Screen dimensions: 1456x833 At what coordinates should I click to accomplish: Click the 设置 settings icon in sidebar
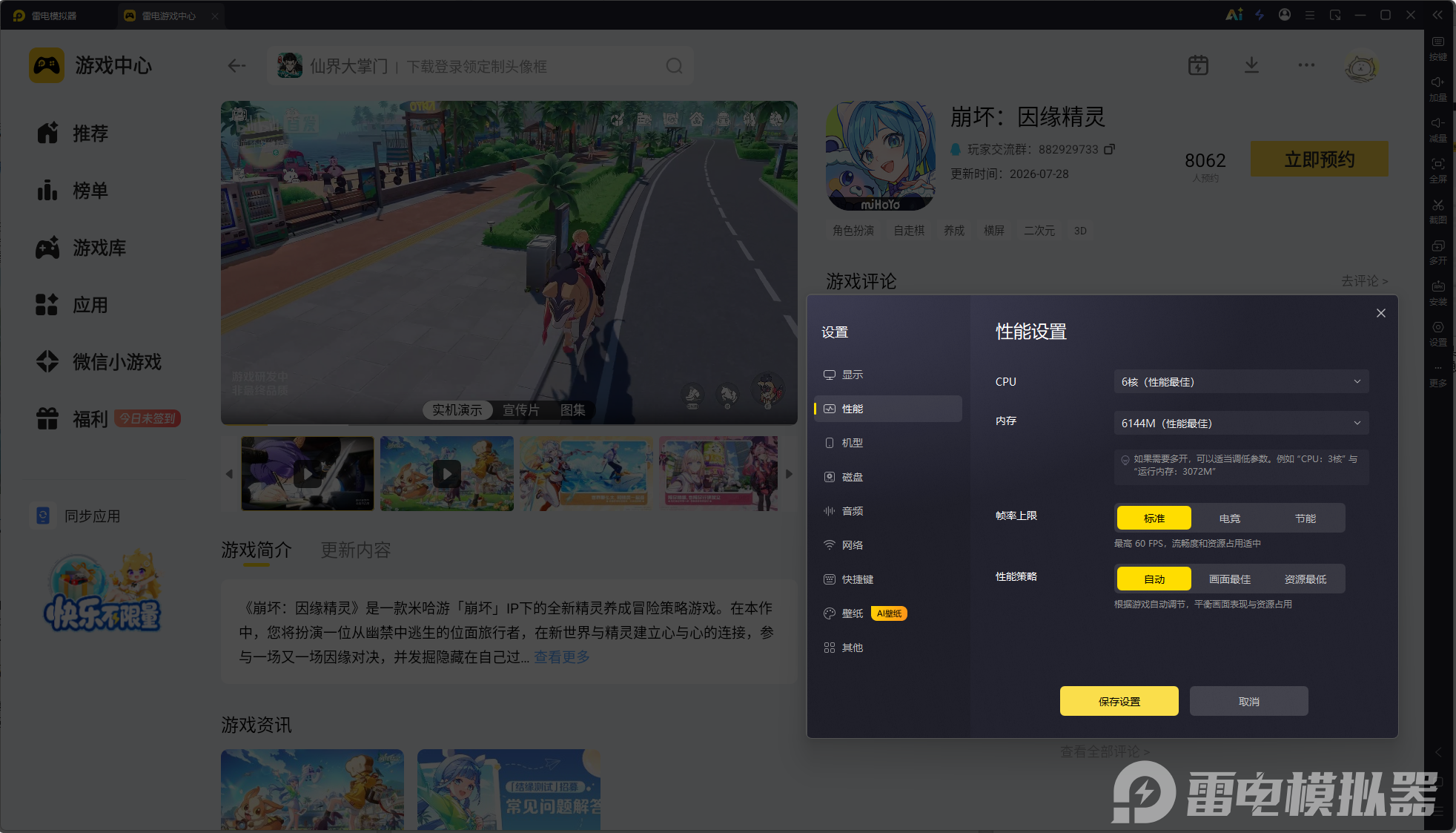[x=1438, y=335]
